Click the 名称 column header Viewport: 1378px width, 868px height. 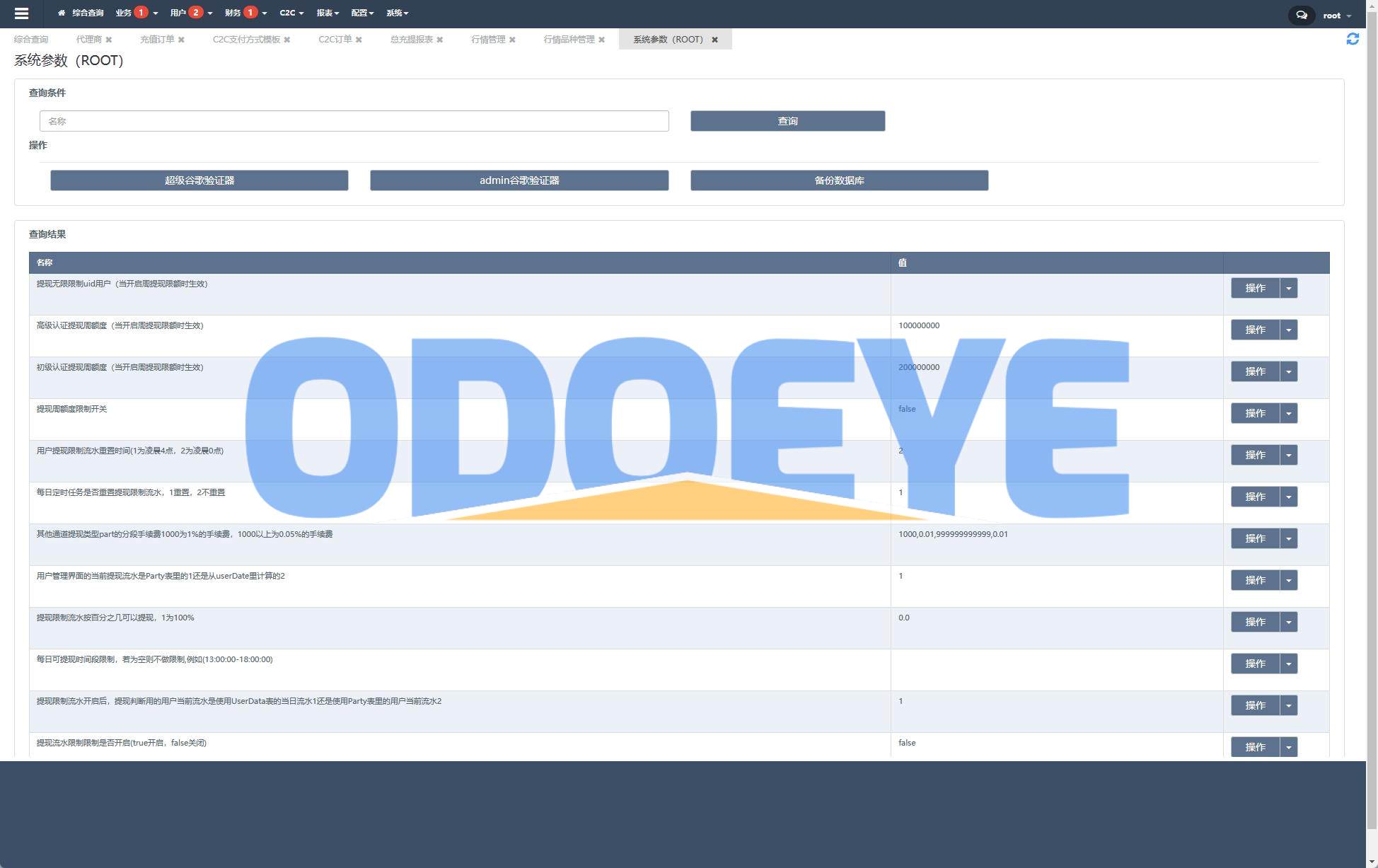click(x=460, y=262)
